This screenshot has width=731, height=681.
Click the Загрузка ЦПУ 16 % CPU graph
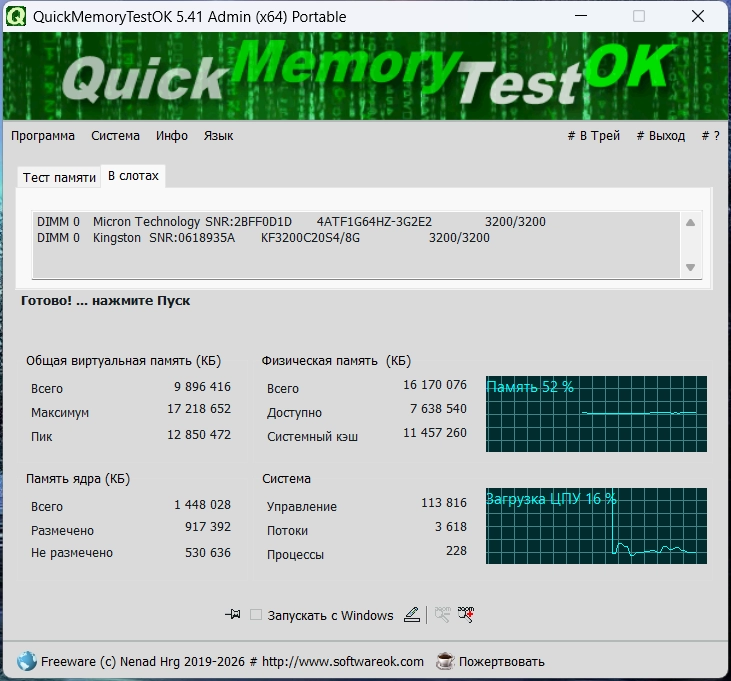tap(596, 526)
